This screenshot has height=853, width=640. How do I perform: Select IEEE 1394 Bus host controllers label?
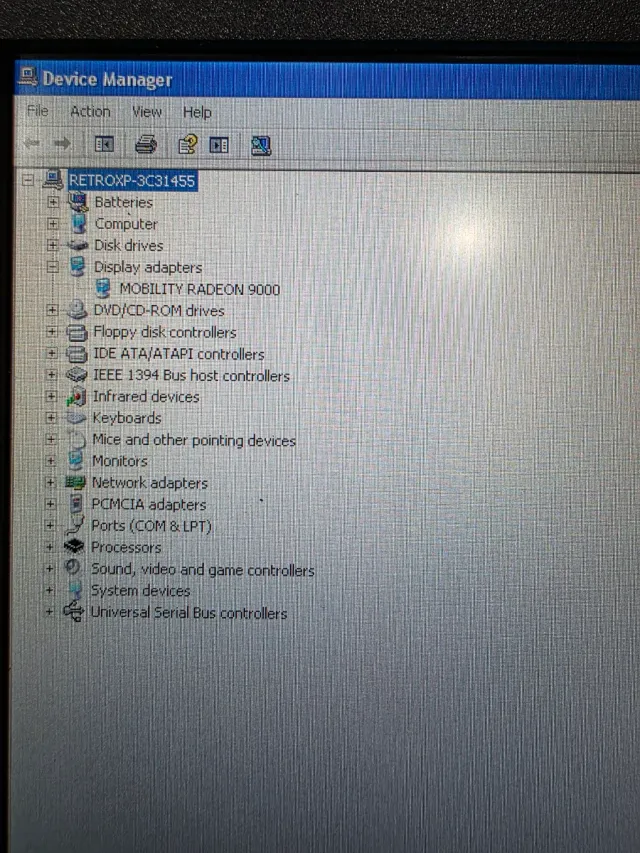tap(191, 375)
